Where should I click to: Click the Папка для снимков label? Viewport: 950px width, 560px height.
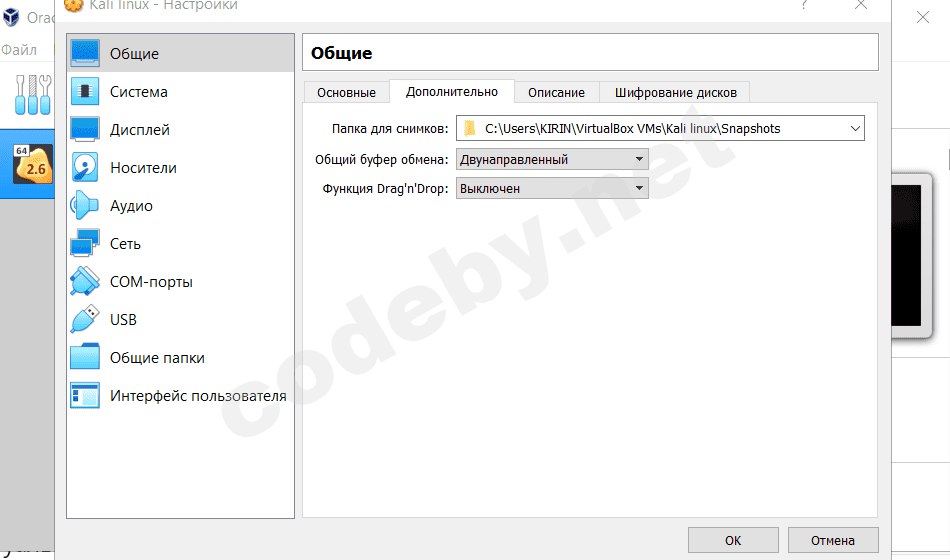(390, 128)
